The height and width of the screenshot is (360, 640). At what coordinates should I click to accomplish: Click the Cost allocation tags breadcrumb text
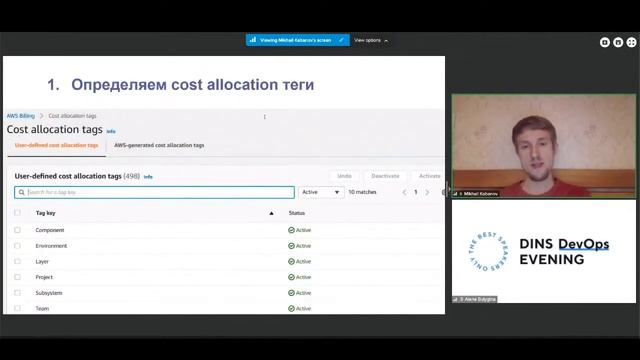pos(72,116)
